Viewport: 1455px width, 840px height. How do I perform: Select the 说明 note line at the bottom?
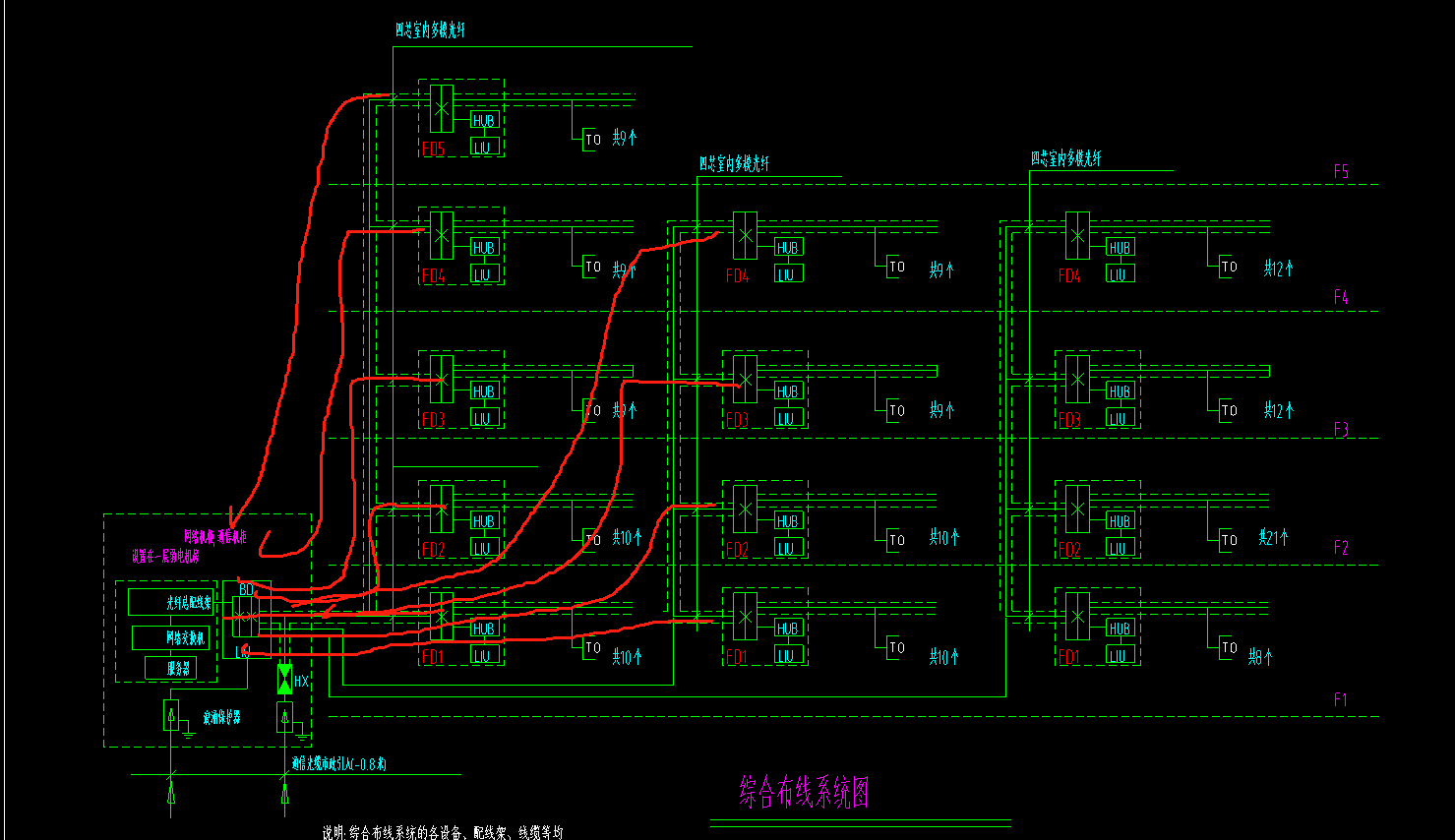pos(444,832)
